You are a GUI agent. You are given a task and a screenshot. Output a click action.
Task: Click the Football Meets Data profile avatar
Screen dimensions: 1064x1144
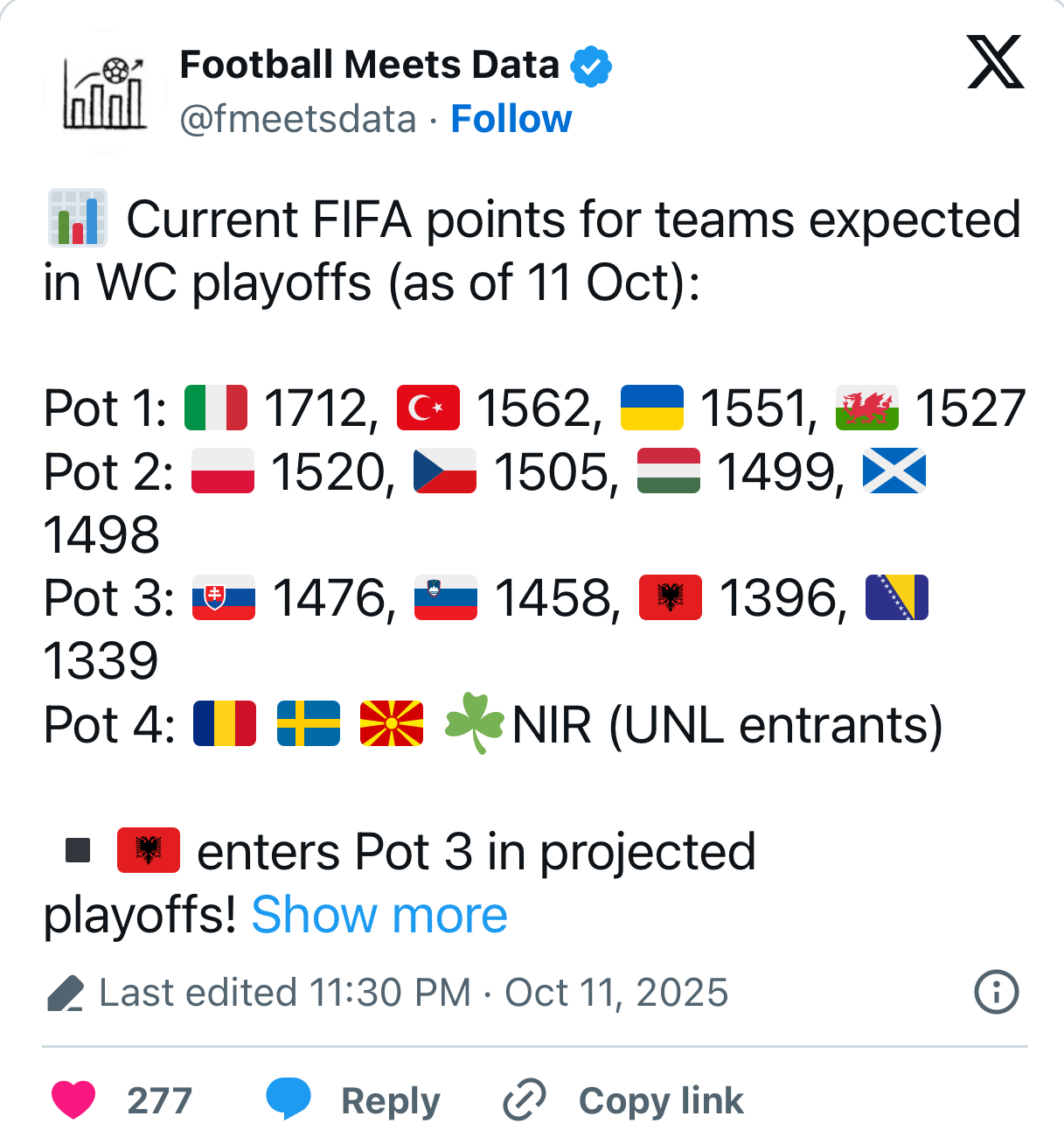(105, 92)
